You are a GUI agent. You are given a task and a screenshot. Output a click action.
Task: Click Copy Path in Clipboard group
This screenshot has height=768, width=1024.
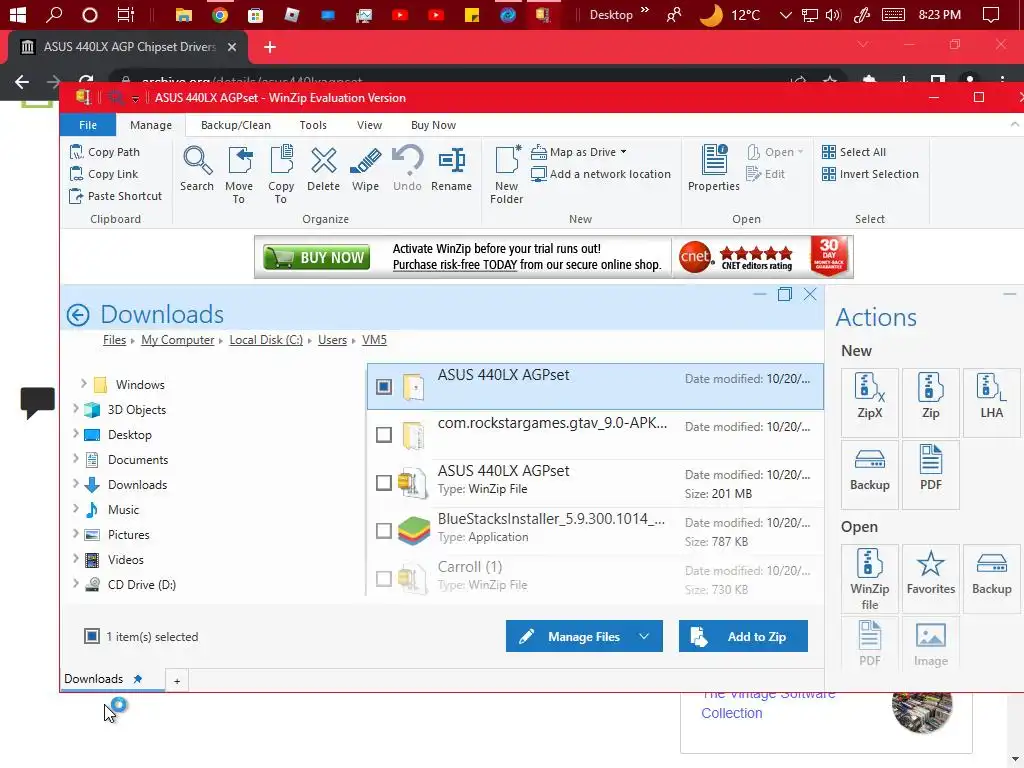(105, 152)
